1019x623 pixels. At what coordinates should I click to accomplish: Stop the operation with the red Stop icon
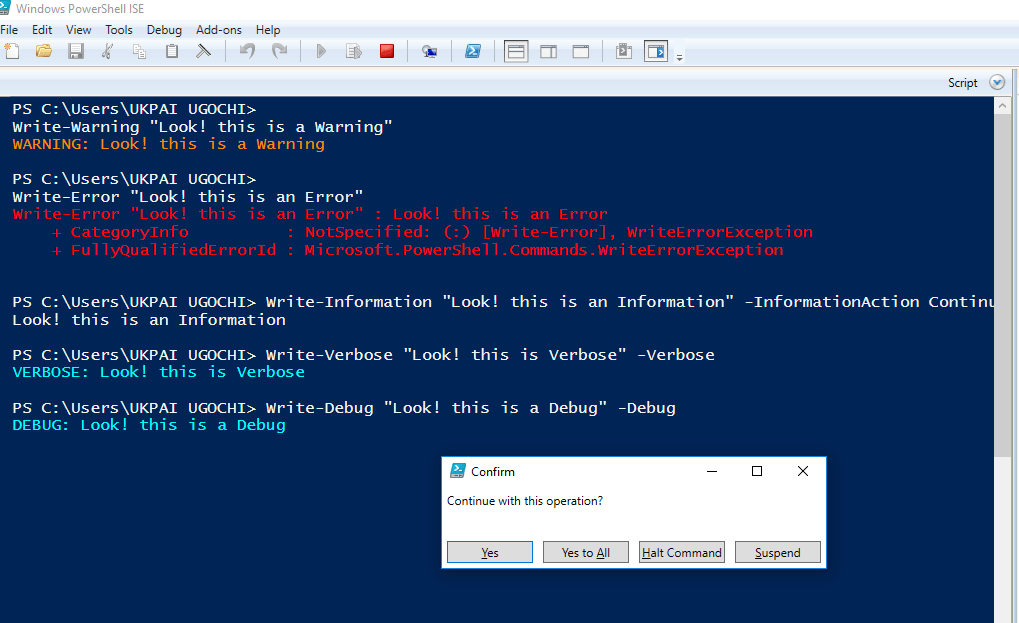pyautogui.click(x=386, y=51)
